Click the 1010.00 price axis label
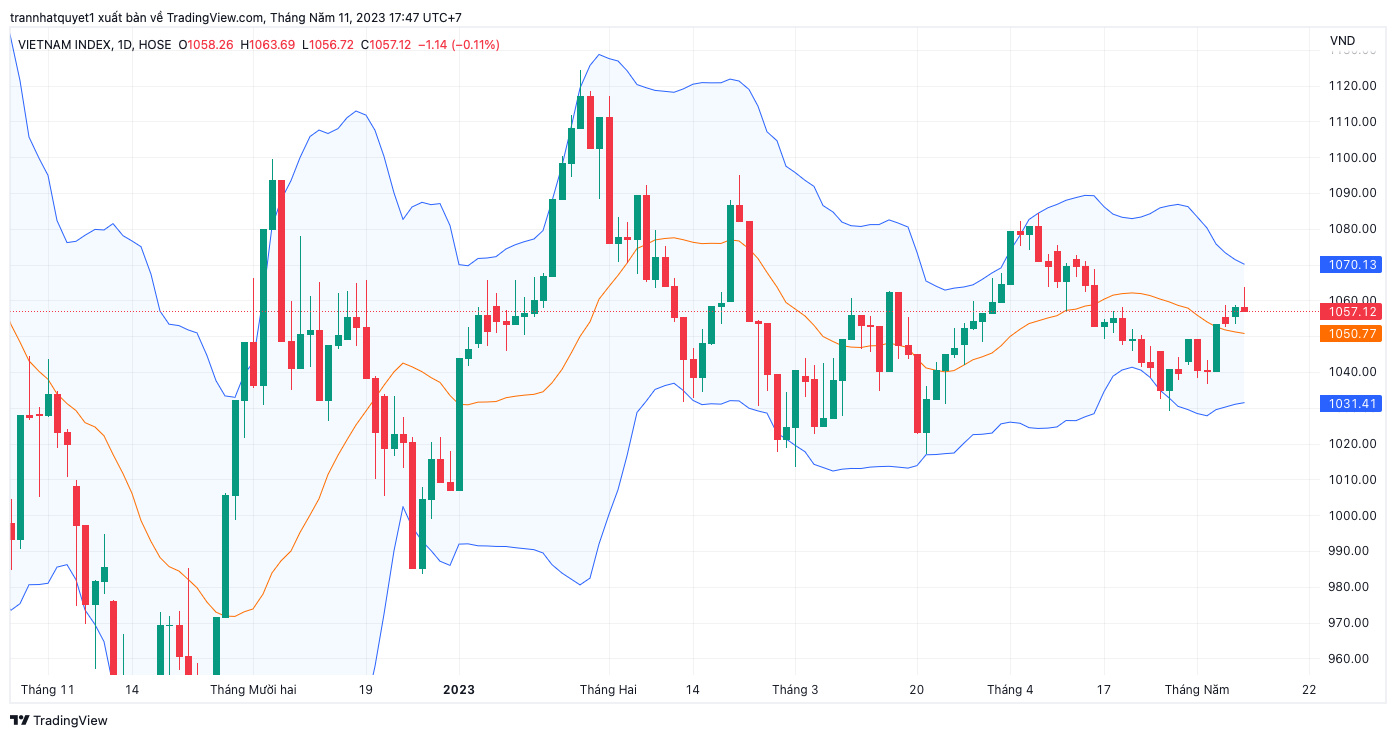Viewport: 1396px width, 738px height. [1353, 480]
